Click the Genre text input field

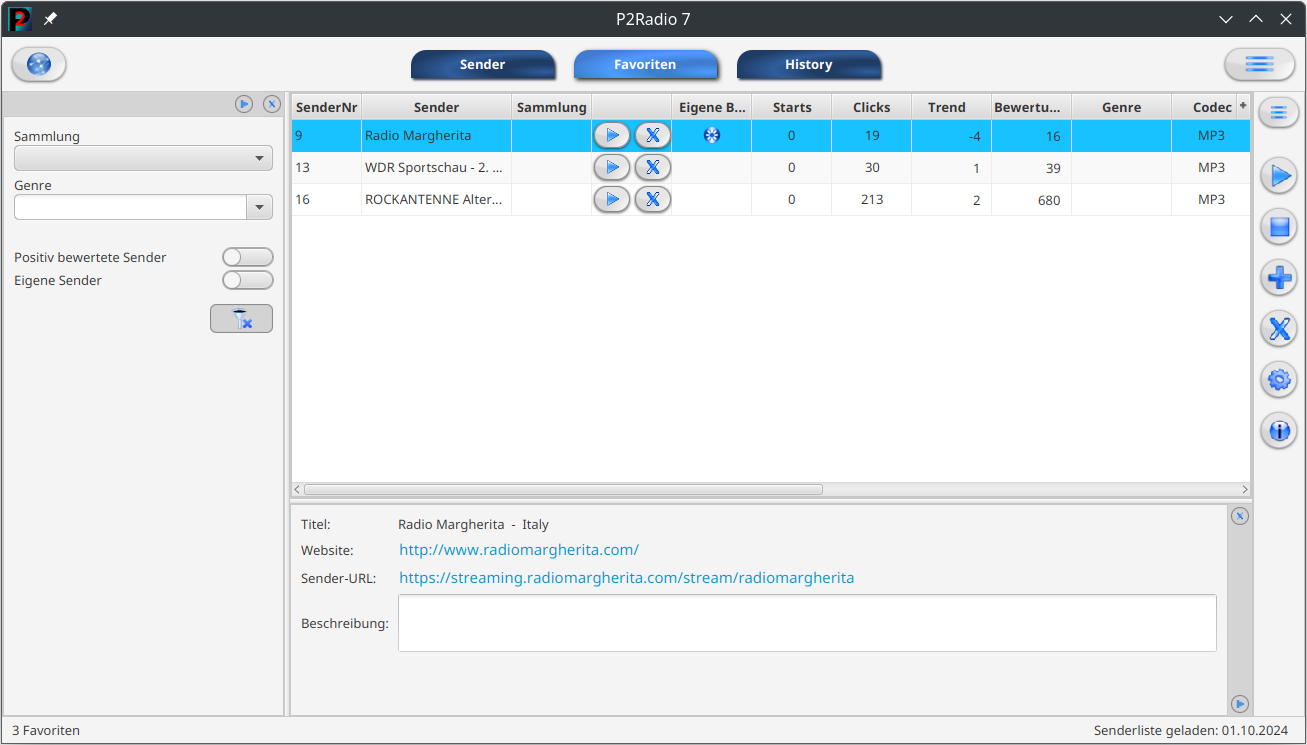coord(131,207)
